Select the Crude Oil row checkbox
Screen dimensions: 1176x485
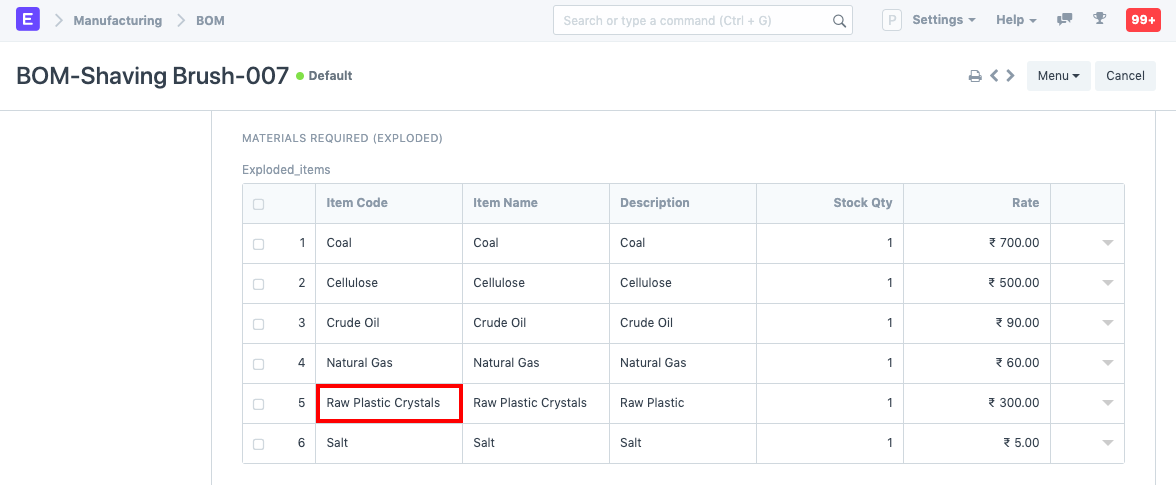tap(259, 324)
